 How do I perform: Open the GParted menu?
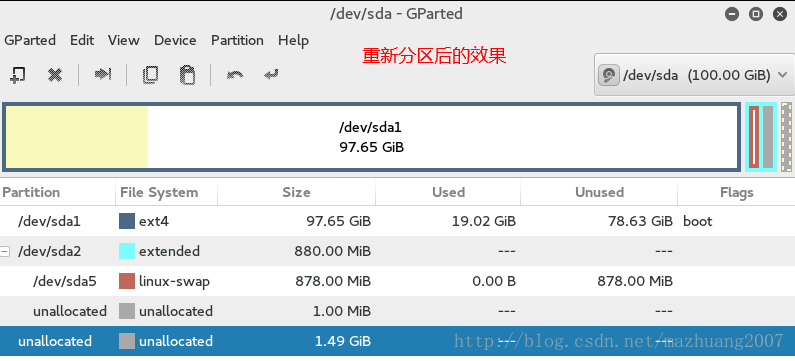pyautogui.click(x=30, y=40)
